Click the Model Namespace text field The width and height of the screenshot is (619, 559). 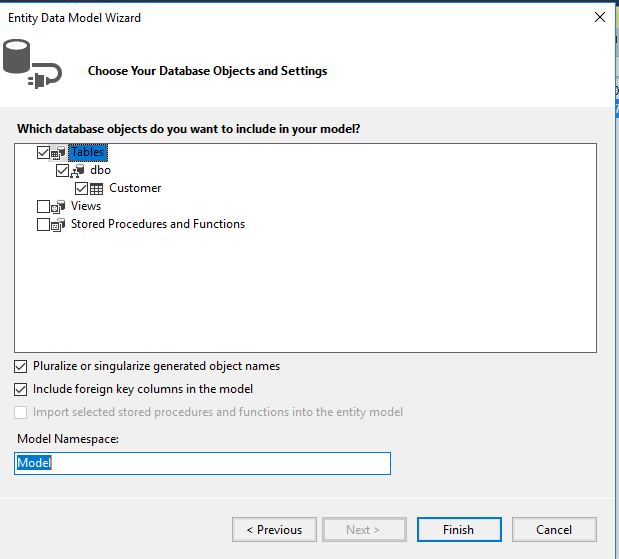tap(203, 464)
